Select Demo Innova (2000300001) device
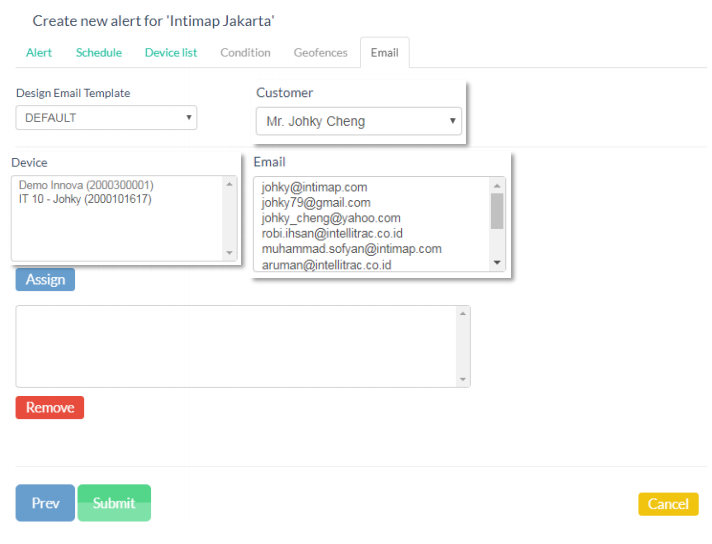The height and width of the screenshot is (544, 712). pos(86,186)
